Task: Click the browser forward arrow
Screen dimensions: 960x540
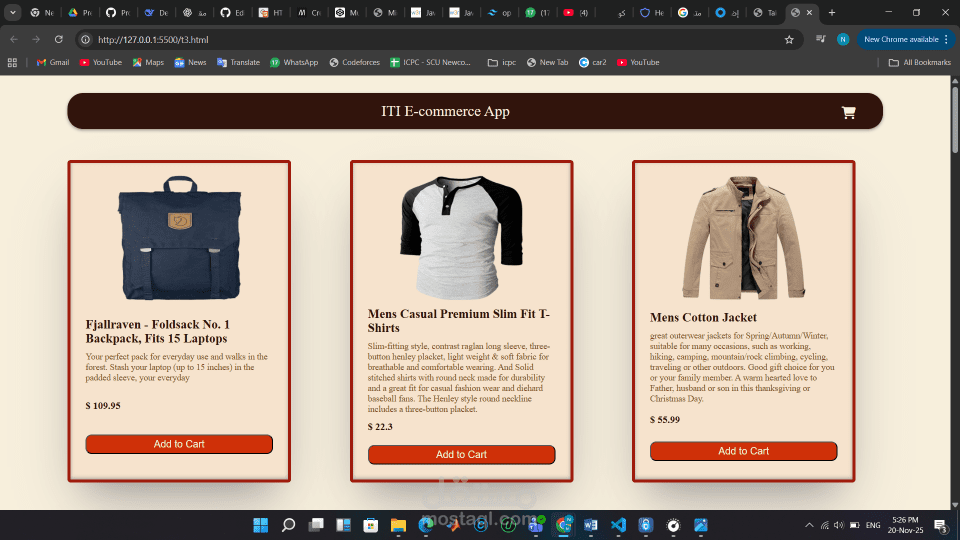Action: coord(36,39)
